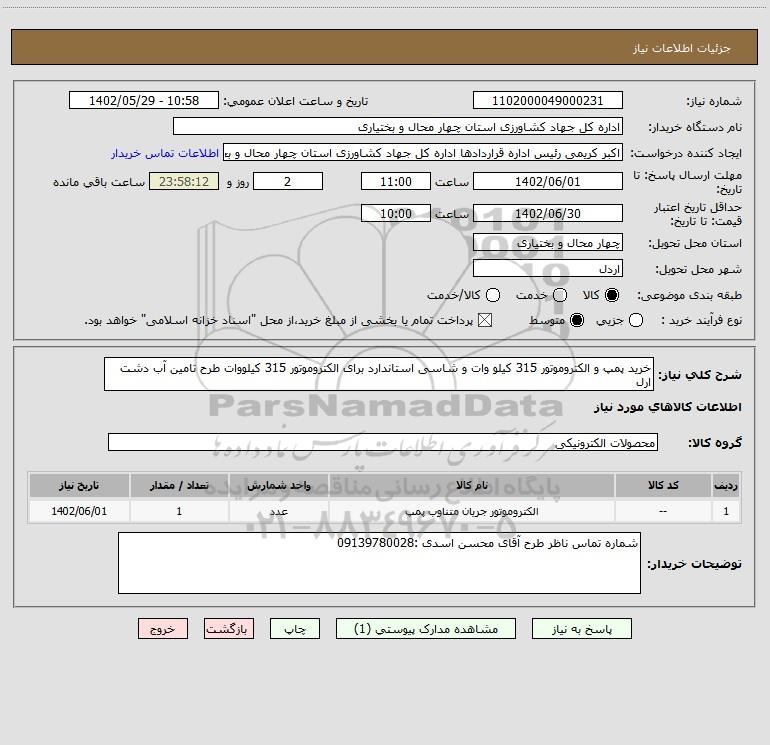This screenshot has height=745, width=770.
Task: Click the deadline hour field 11:00
Action: (x=396, y=181)
